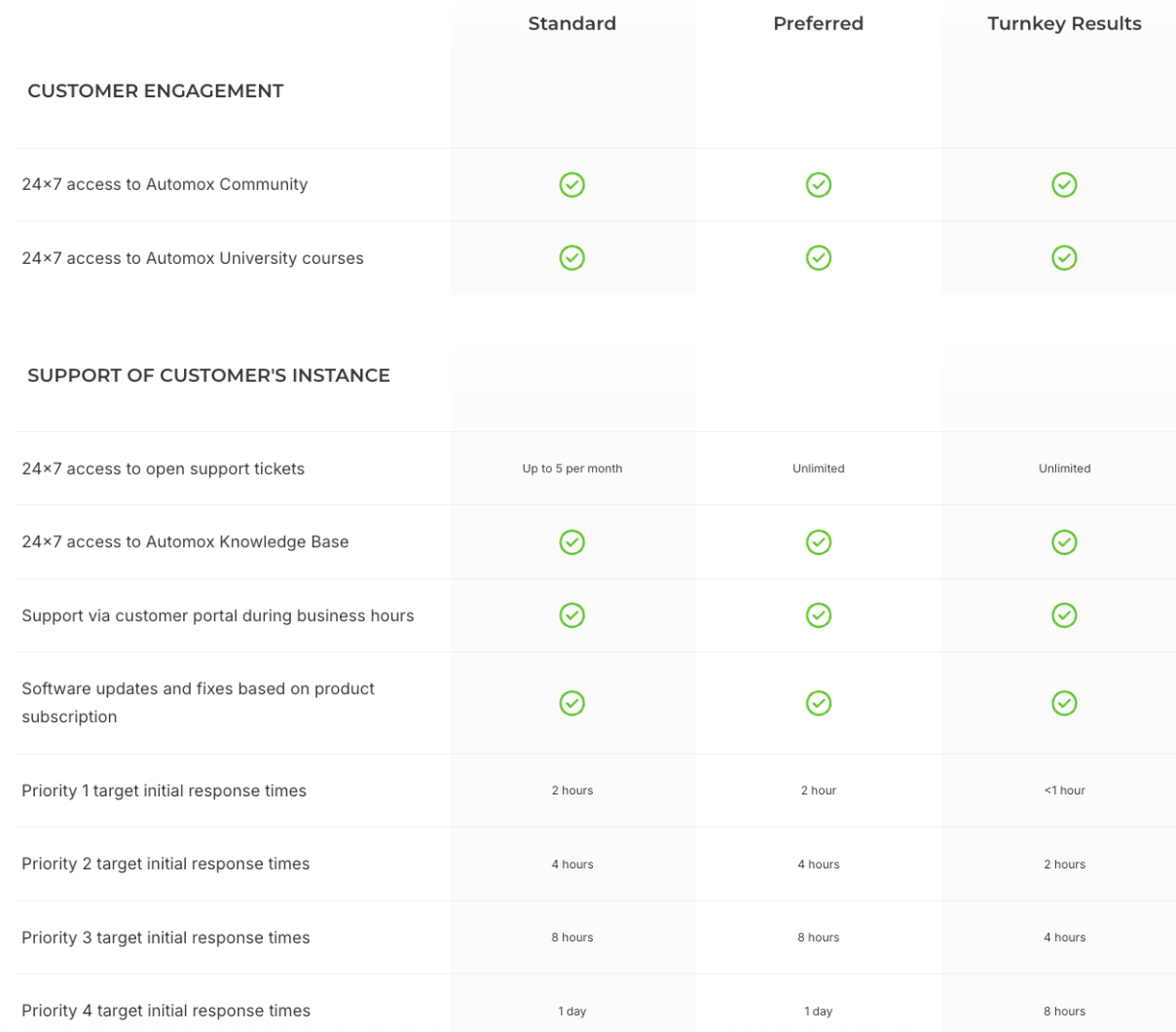This screenshot has width=1176, height=1032.
Task: Click the SUPPORT OF CUSTOMER'S INSTANCE heading
Action: (208, 376)
